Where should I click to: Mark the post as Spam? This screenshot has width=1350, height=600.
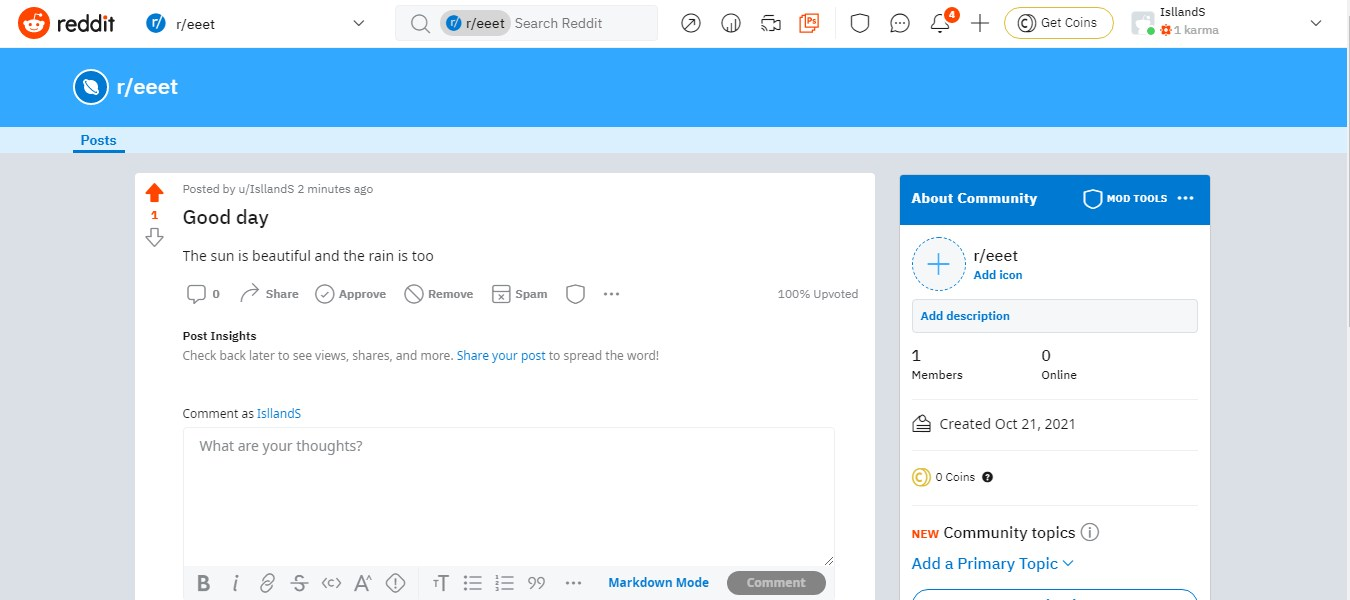520,294
